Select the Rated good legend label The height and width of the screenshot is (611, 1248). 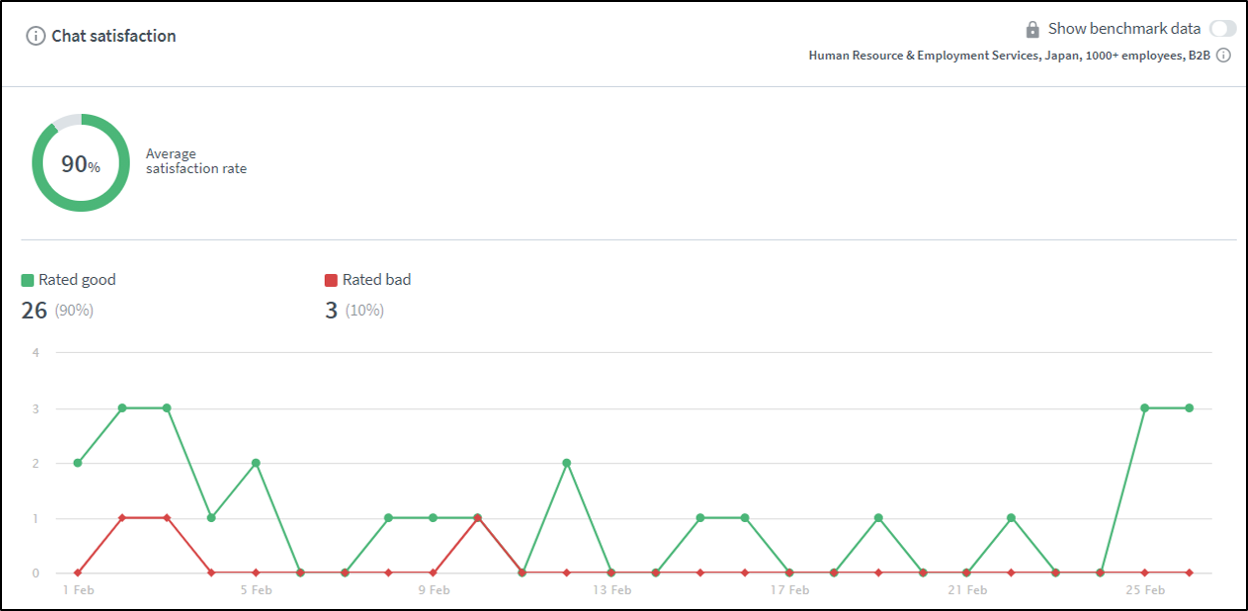[77, 280]
